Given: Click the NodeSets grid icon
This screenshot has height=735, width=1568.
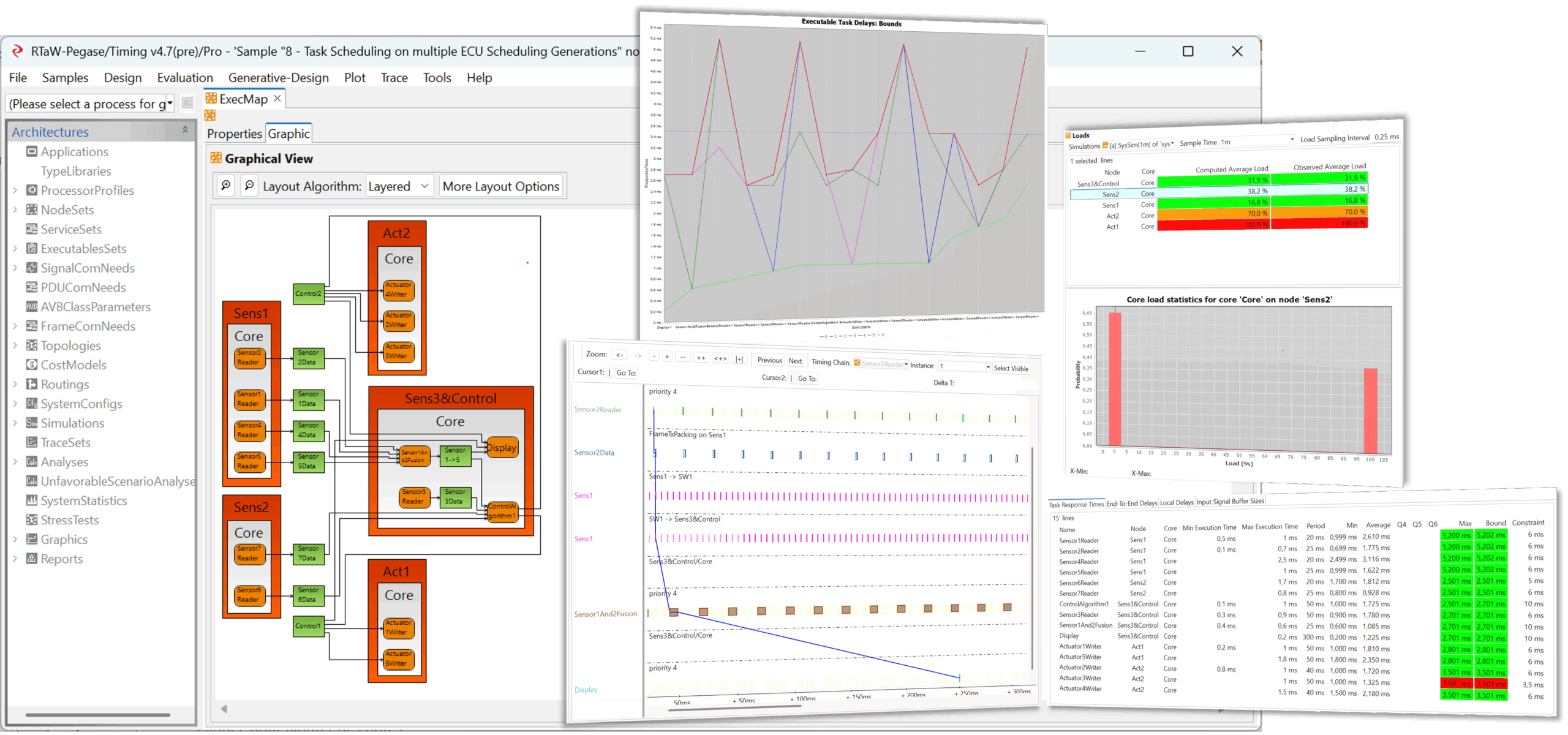Looking at the screenshot, I should [x=32, y=209].
